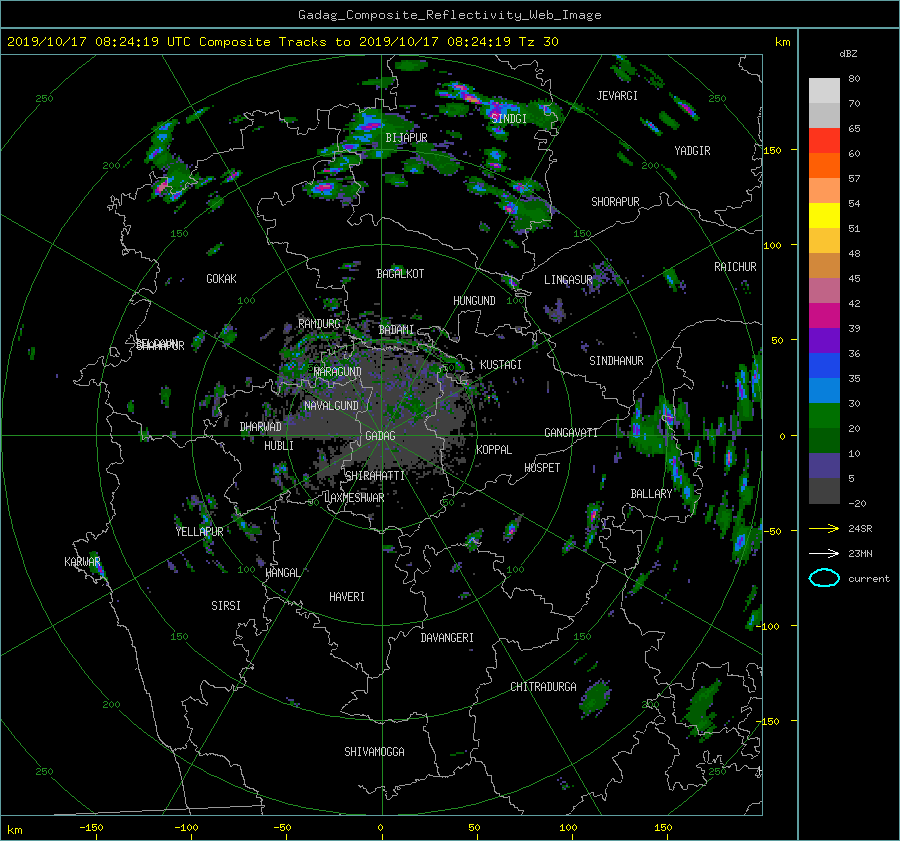Click the dBZ legend heading
The width and height of the screenshot is (900, 841).
click(848, 54)
